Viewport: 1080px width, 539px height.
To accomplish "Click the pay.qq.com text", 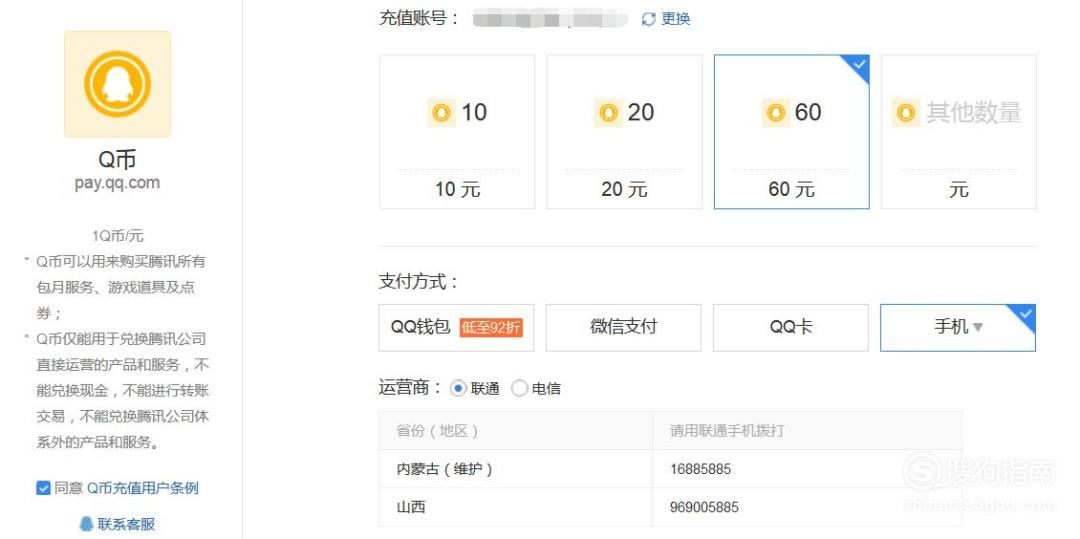I will click(117, 183).
